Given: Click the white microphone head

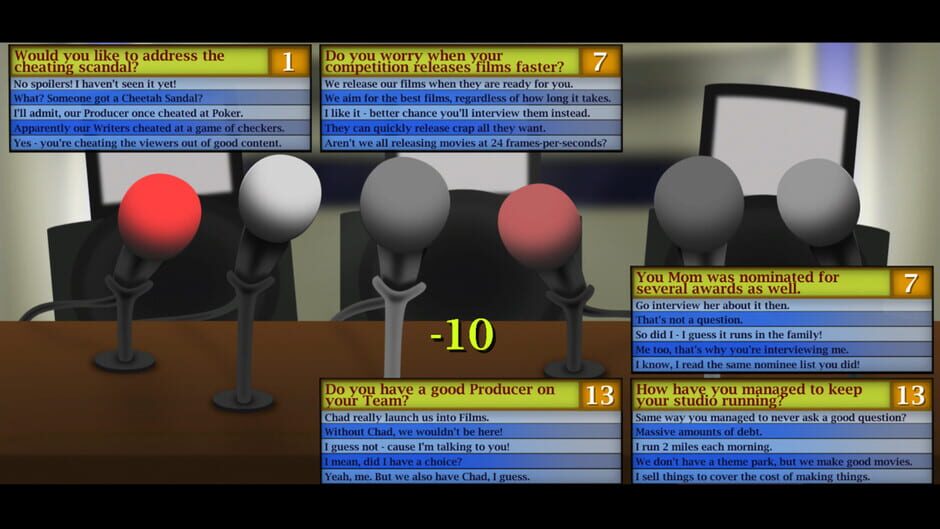Looking at the screenshot, I should [x=280, y=198].
